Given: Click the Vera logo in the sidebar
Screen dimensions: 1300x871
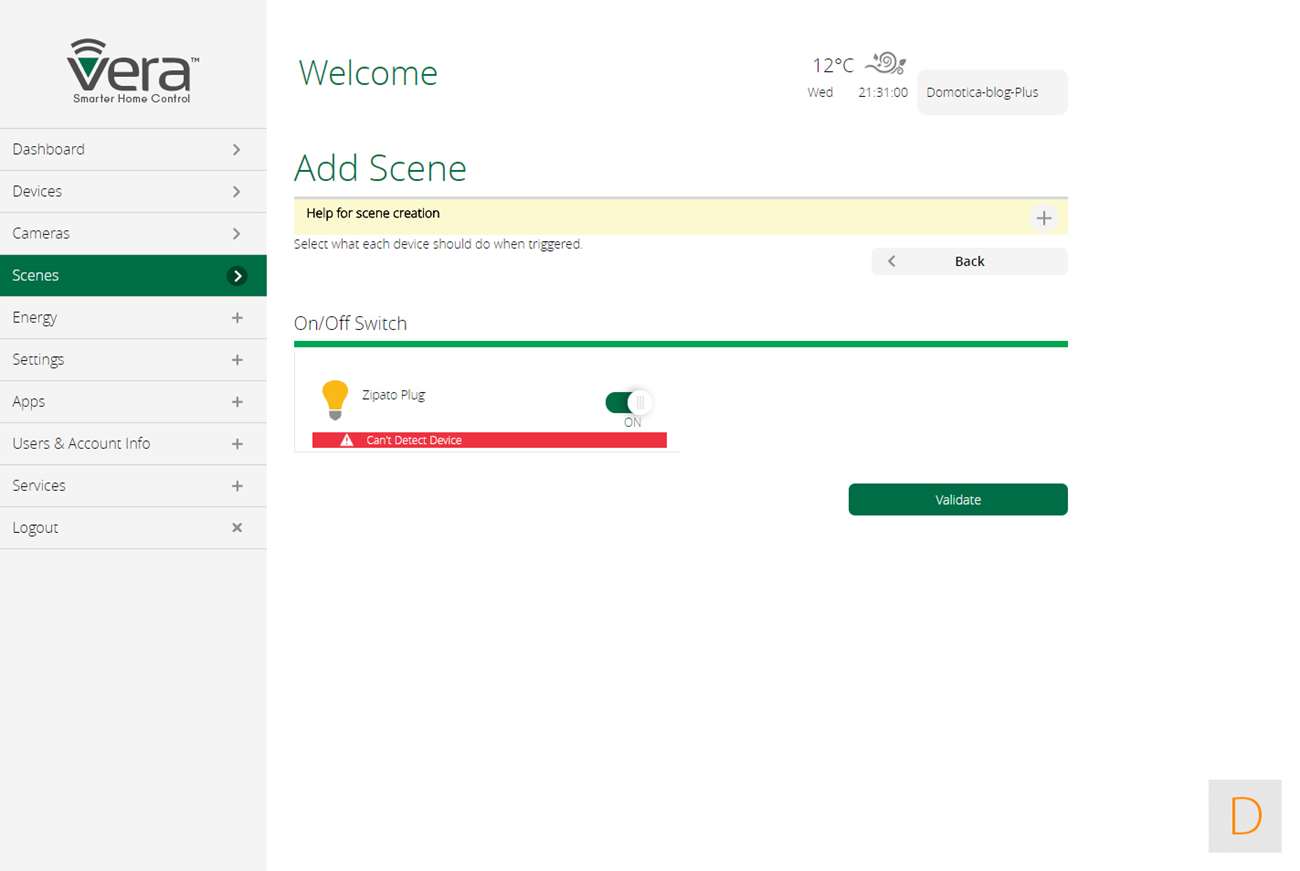Looking at the screenshot, I should click(132, 71).
